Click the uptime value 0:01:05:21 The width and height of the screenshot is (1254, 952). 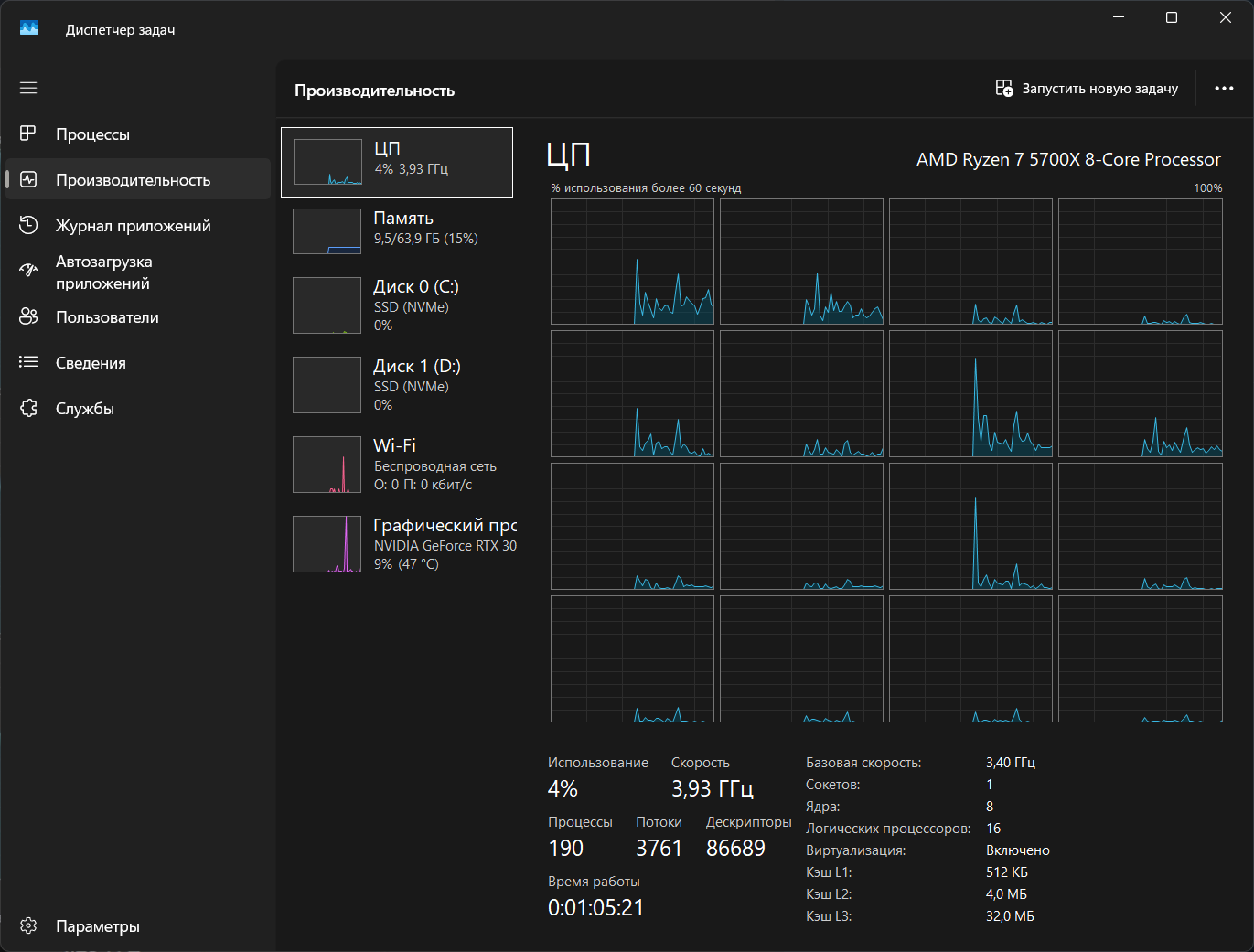[x=595, y=907]
